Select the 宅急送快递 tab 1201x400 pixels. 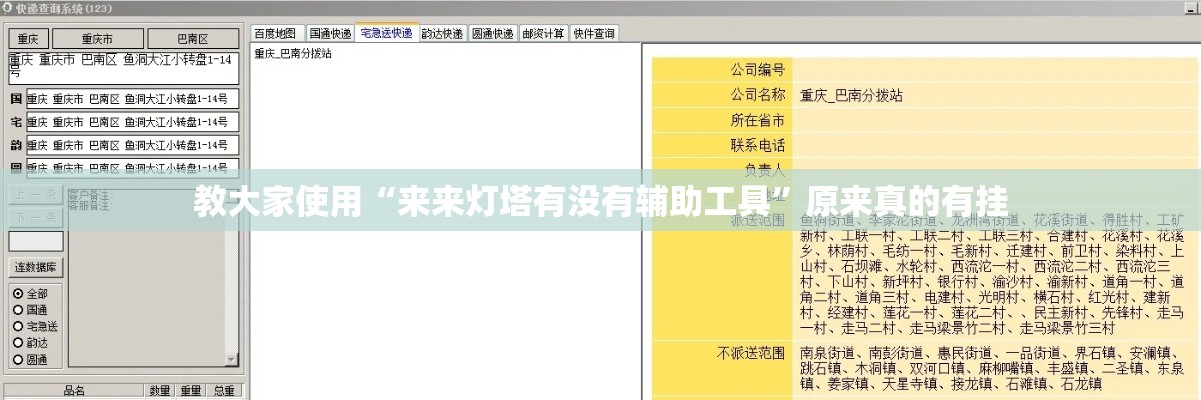pyautogui.click(x=386, y=32)
